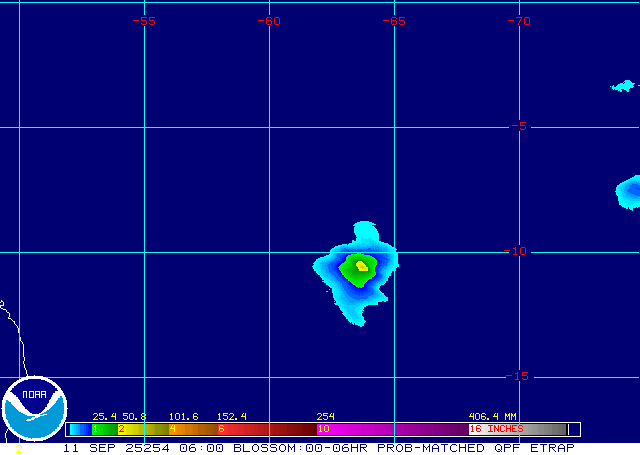Click the NOAA logo emblem
This screenshot has width=640, height=455.
pyautogui.click(x=34, y=410)
